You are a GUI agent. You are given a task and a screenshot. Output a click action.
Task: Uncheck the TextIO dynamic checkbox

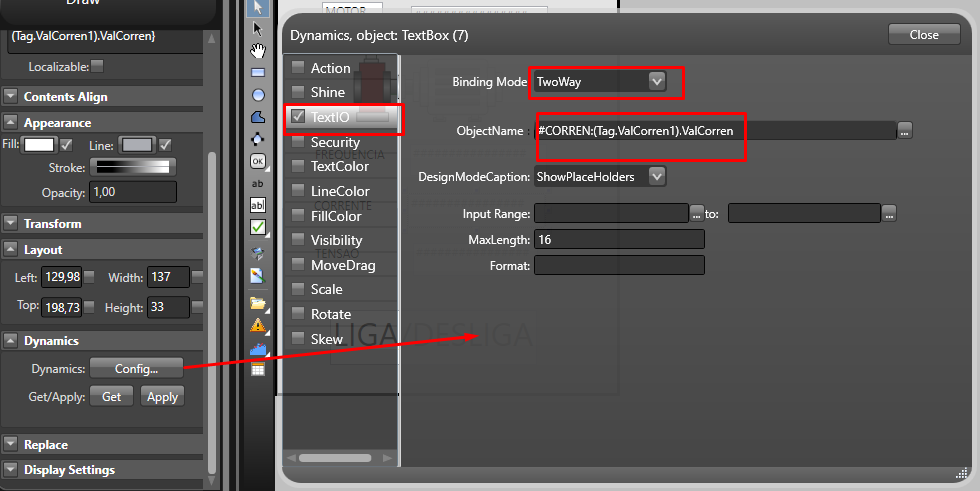click(x=298, y=117)
